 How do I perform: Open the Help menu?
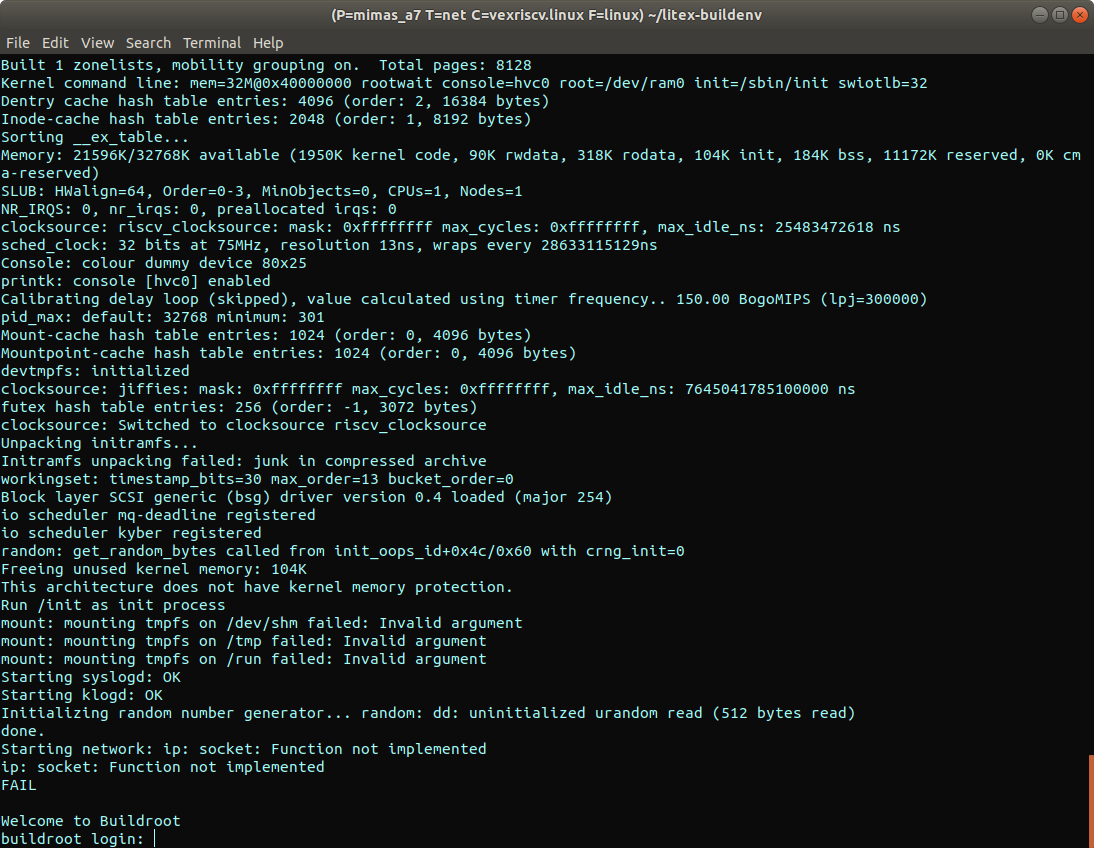point(268,43)
